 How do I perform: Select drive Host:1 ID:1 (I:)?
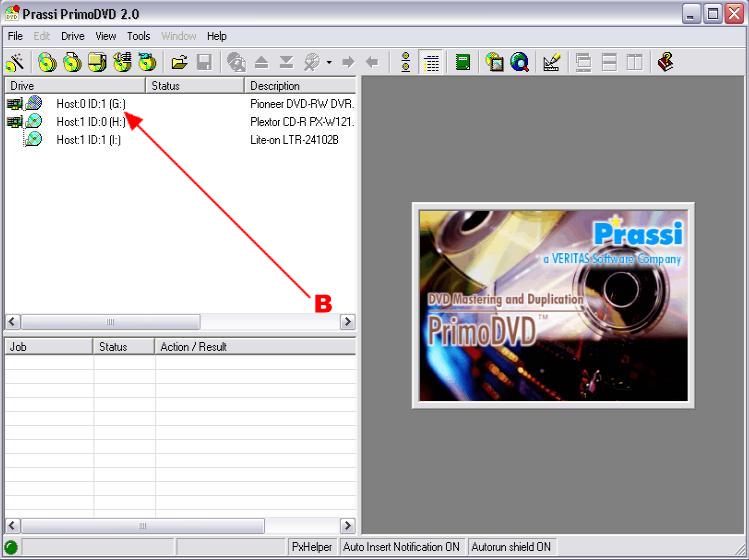tap(89, 140)
